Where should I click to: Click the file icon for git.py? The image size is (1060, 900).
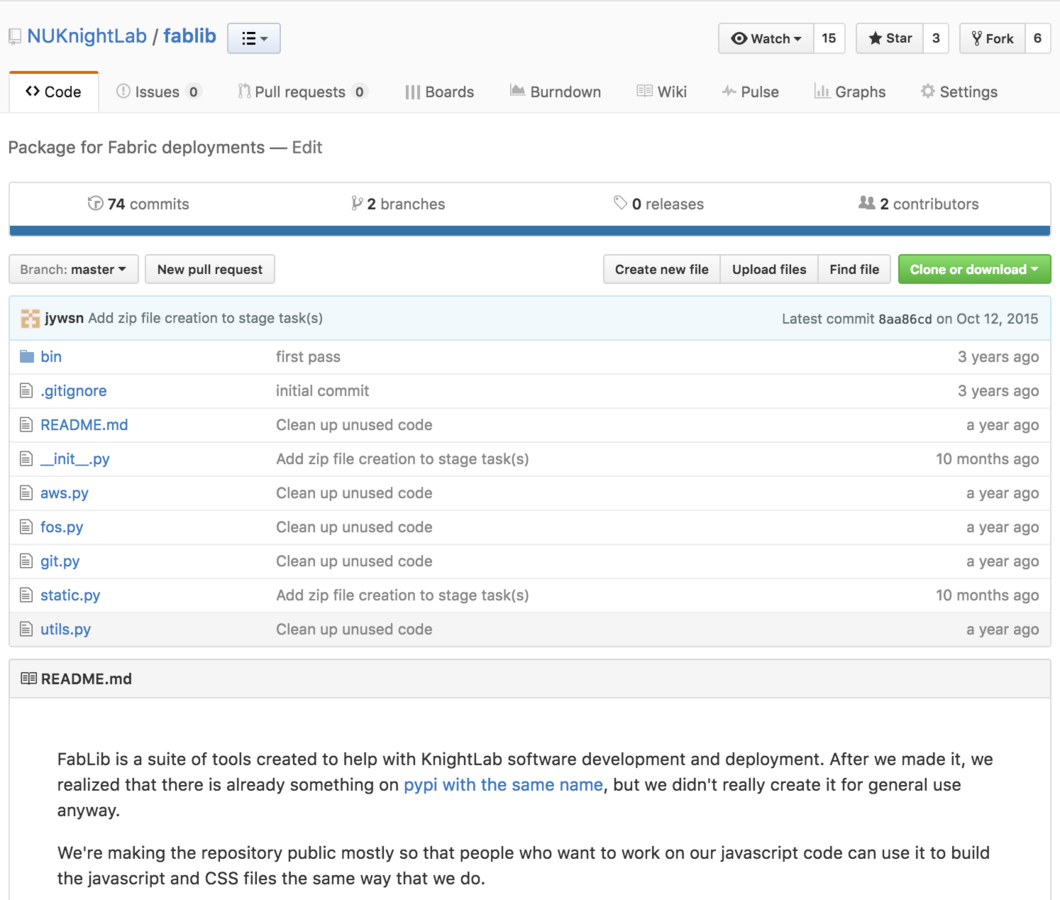(x=26, y=561)
